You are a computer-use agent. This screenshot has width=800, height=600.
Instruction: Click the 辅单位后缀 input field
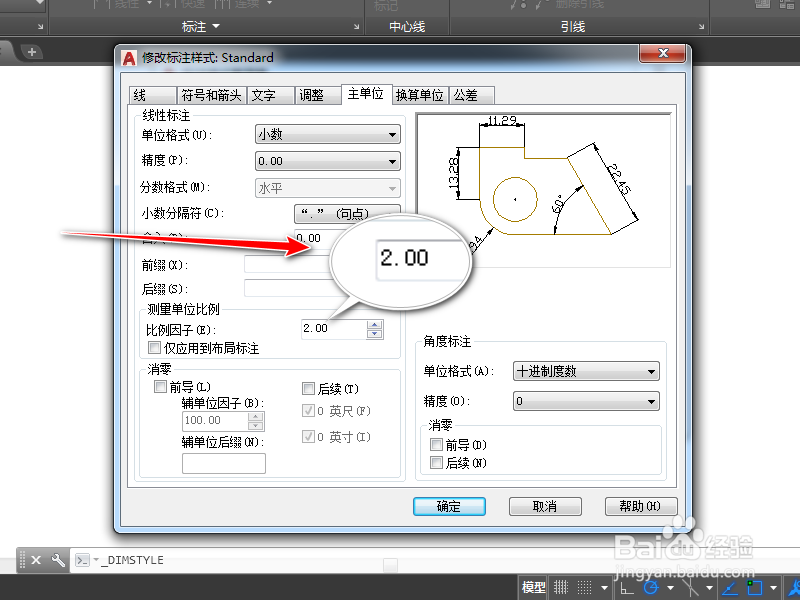point(222,463)
